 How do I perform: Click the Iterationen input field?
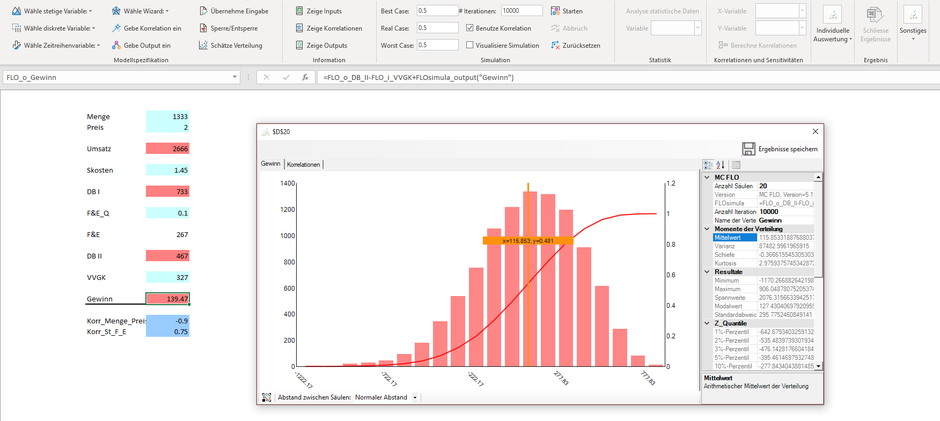point(522,11)
